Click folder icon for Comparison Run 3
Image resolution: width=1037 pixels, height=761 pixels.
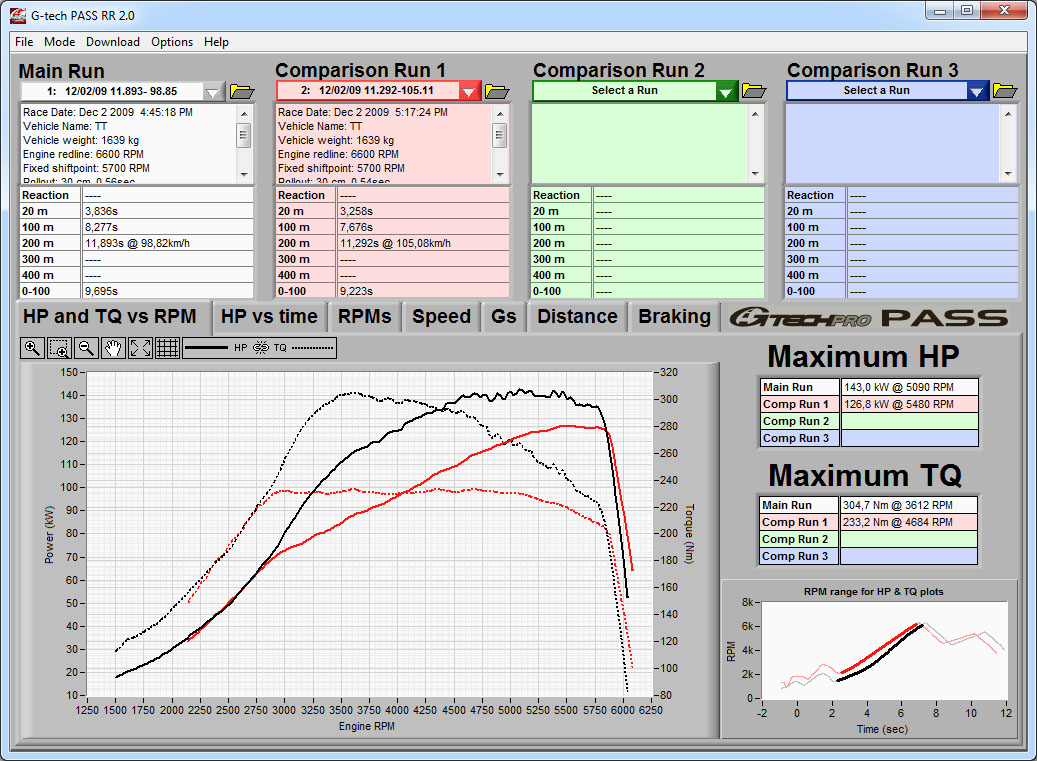(1005, 91)
